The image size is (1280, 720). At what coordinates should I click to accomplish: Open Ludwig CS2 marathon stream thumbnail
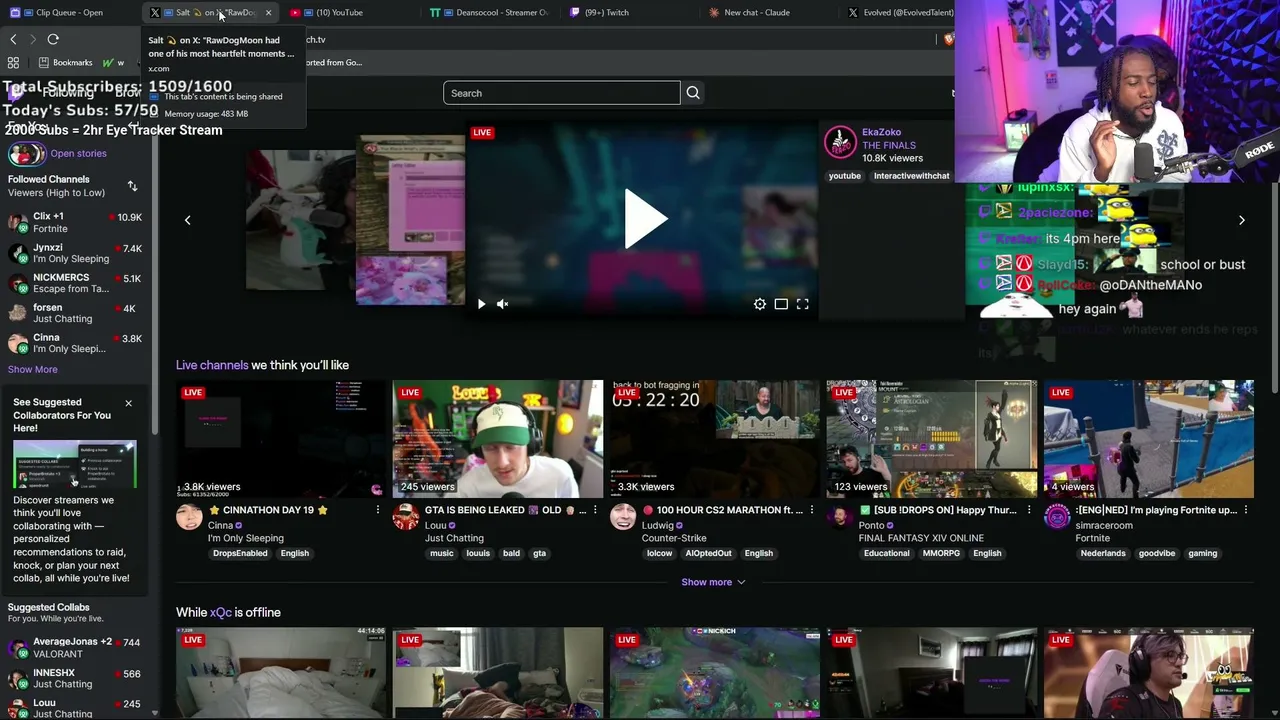(x=715, y=438)
